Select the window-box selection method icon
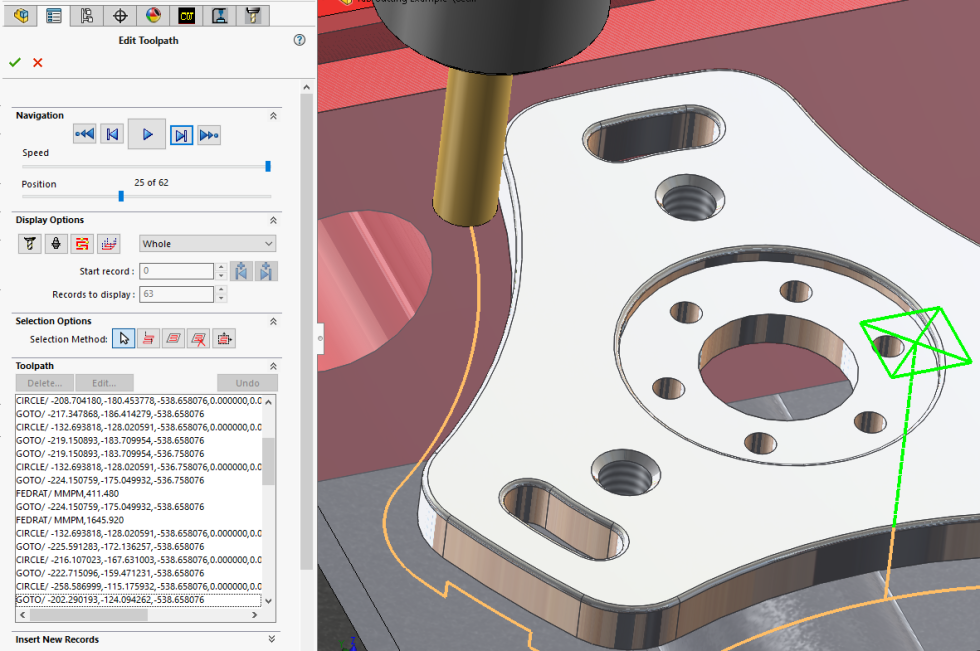Screen dimensions: 980x651 pos(224,339)
